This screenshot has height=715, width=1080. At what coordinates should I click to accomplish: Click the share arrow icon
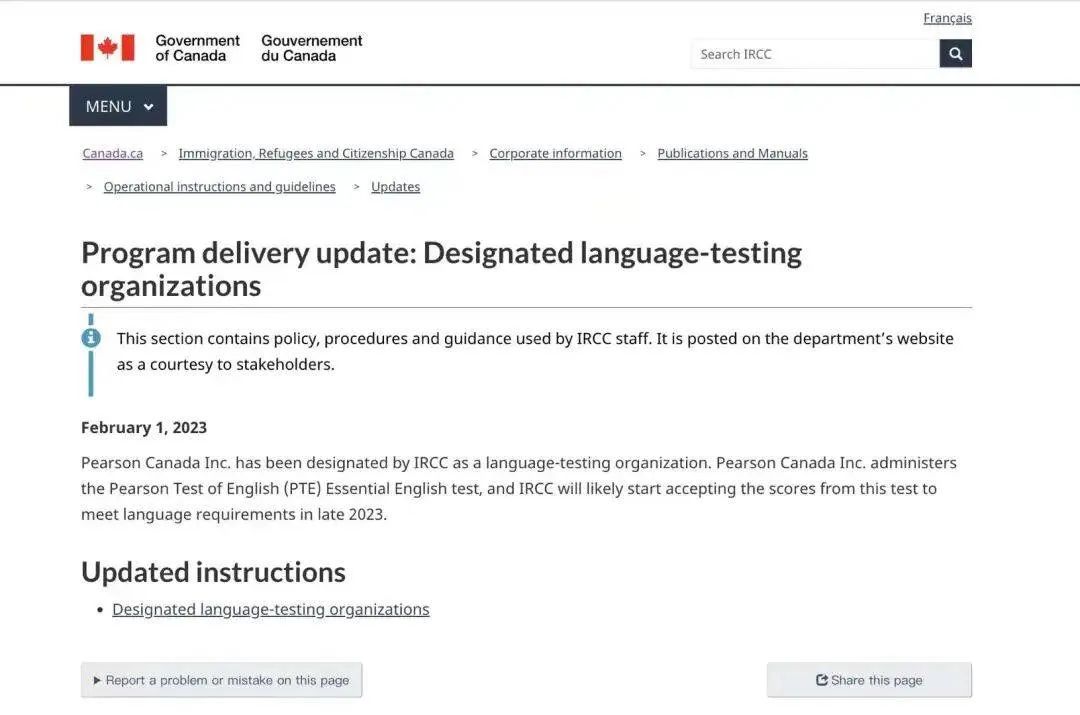[822, 680]
